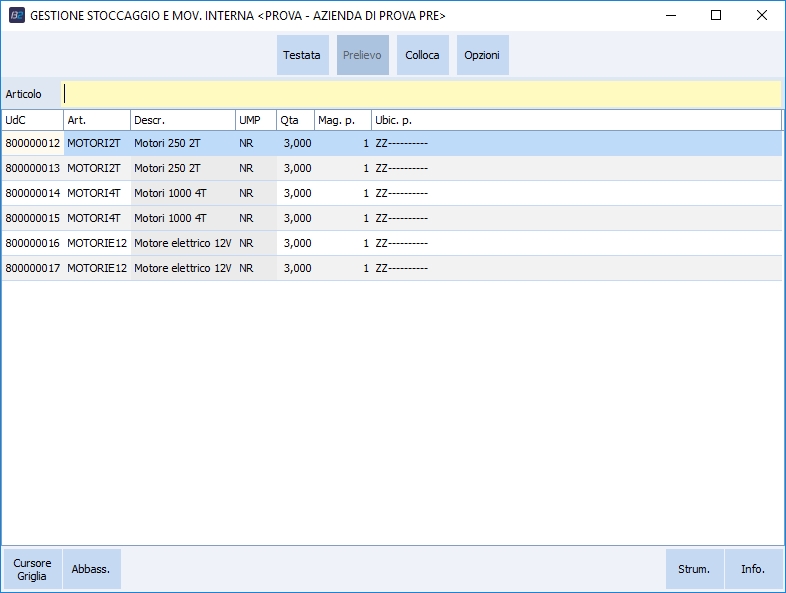Image resolution: width=786 pixels, height=593 pixels.
Task: Click Motore elettrico 12V in row 800000017
Action: [x=182, y=268]
